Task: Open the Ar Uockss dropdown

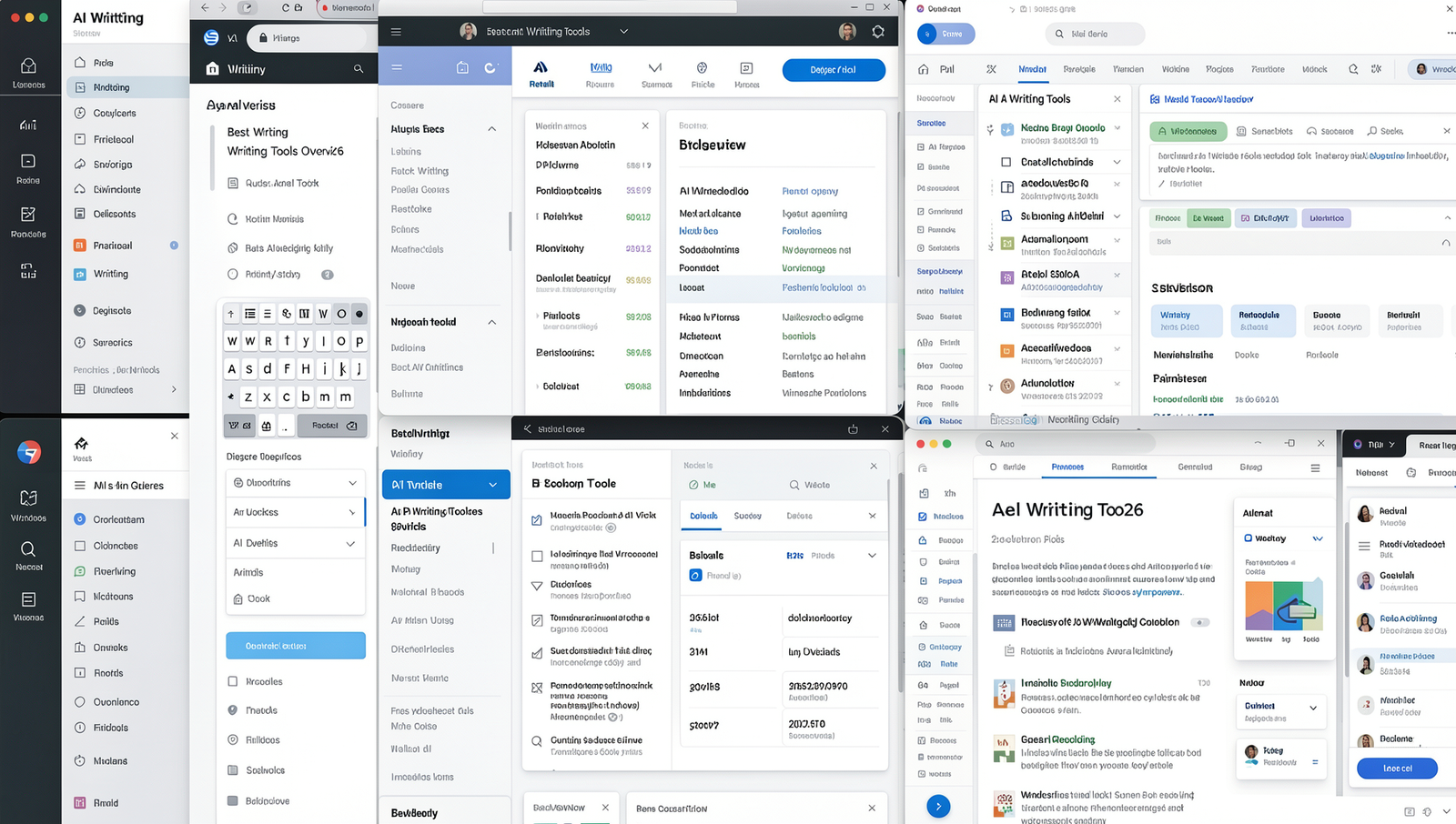Action: pyautogui.click(x=296, y=512)
